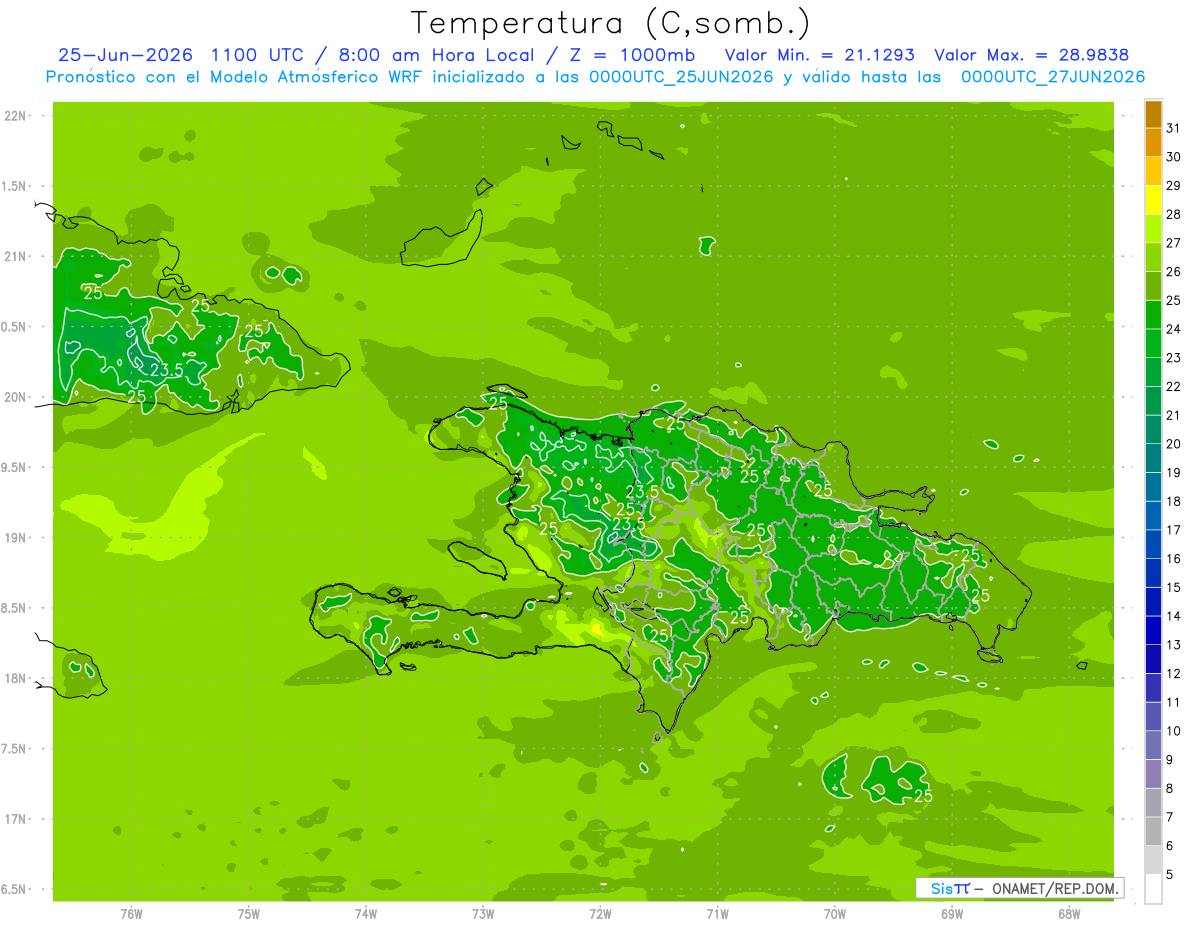Click the '71W' longitude axis label
Viewport: 1200px width, 927px height.
pos(717,914)
